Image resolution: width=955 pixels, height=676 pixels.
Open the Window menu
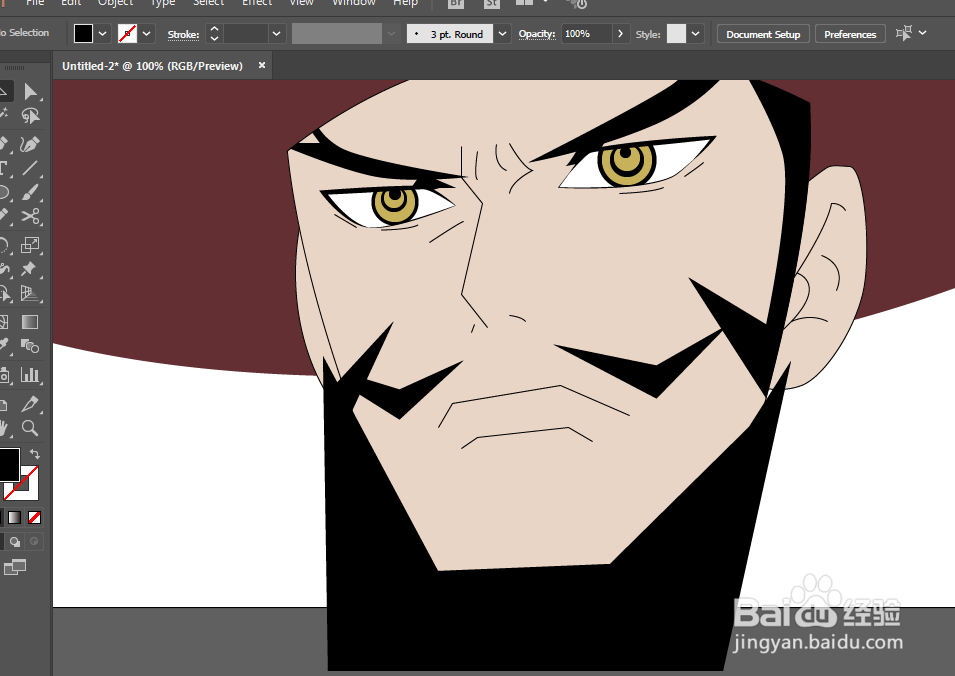tap(353, 3)
